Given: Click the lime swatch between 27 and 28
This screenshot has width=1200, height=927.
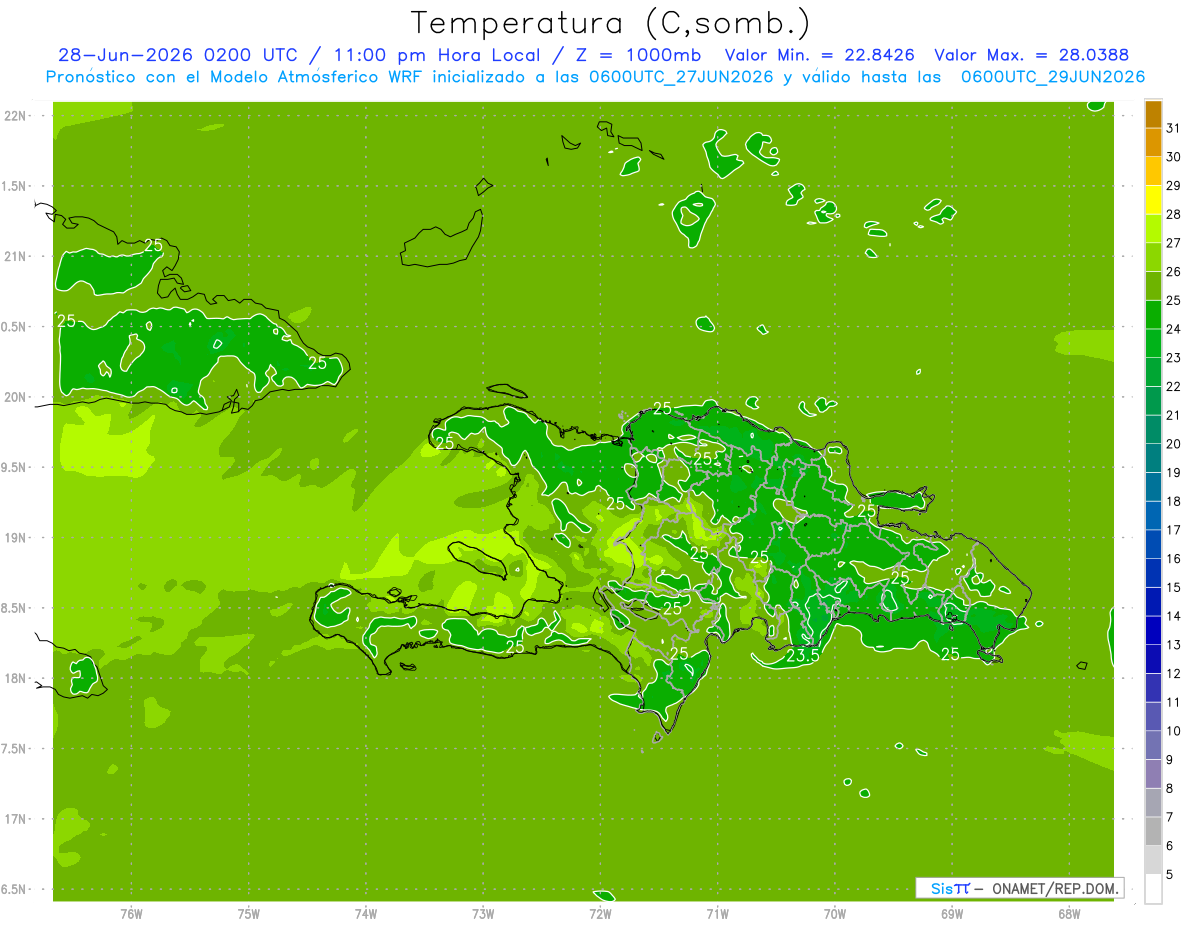Looking at the screenshot, I should point(1153,228).
